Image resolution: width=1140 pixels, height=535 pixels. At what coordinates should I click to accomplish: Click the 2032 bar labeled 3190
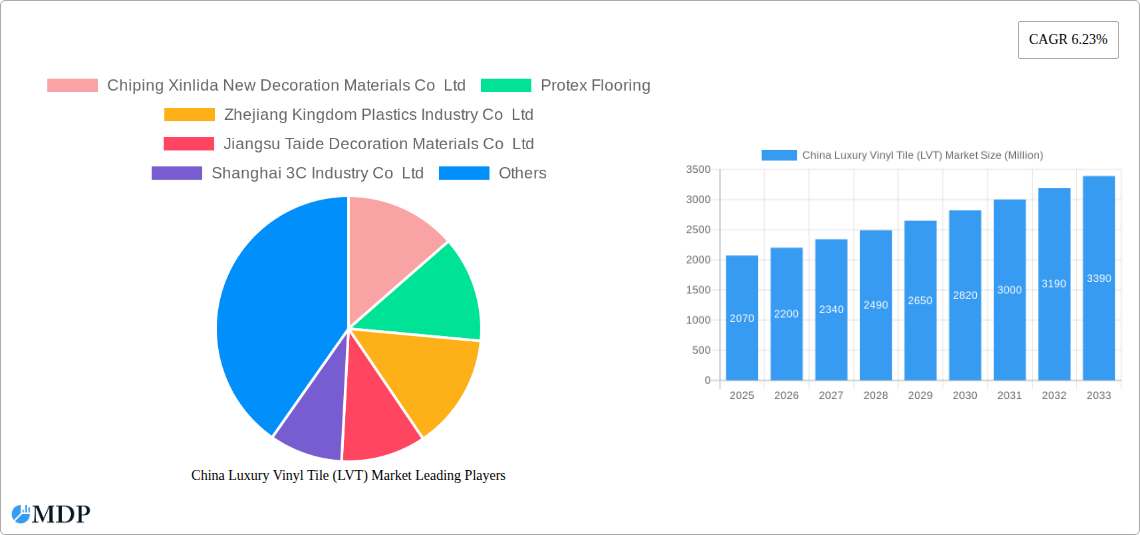[1054, 284]
